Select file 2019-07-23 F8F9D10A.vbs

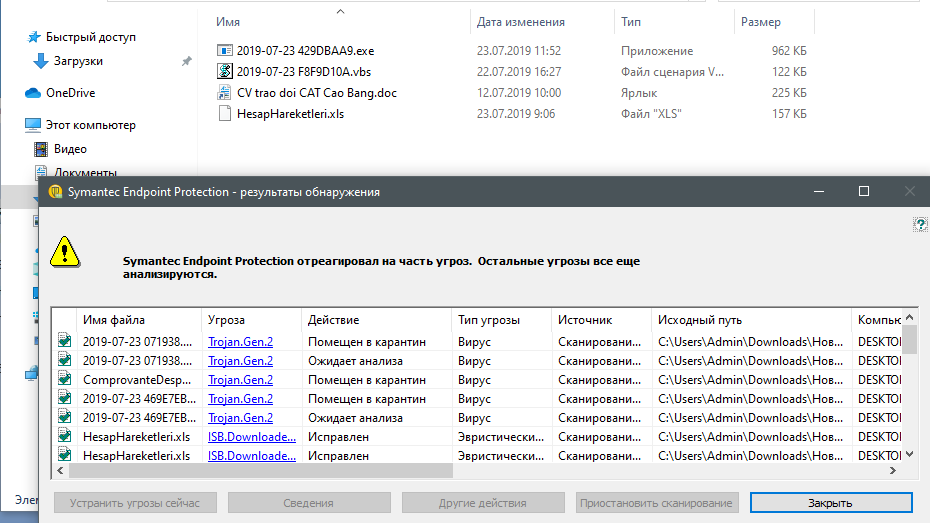(x=304, y=72)
